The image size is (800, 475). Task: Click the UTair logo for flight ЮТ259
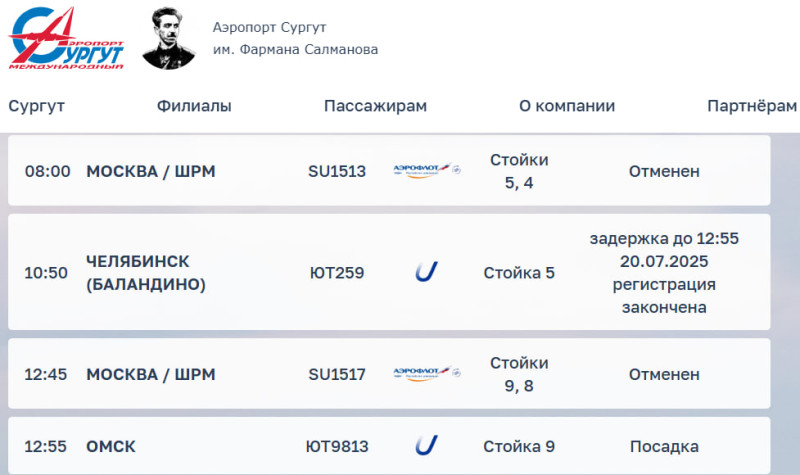[x=427, y=272]
